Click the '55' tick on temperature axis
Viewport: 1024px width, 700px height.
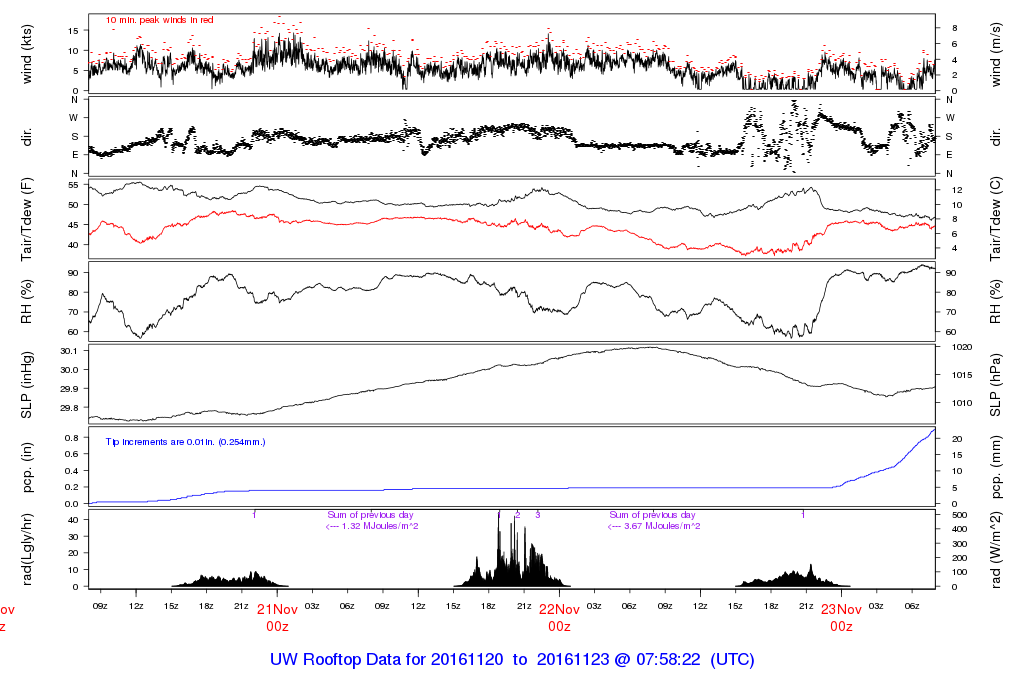(73, 185)
